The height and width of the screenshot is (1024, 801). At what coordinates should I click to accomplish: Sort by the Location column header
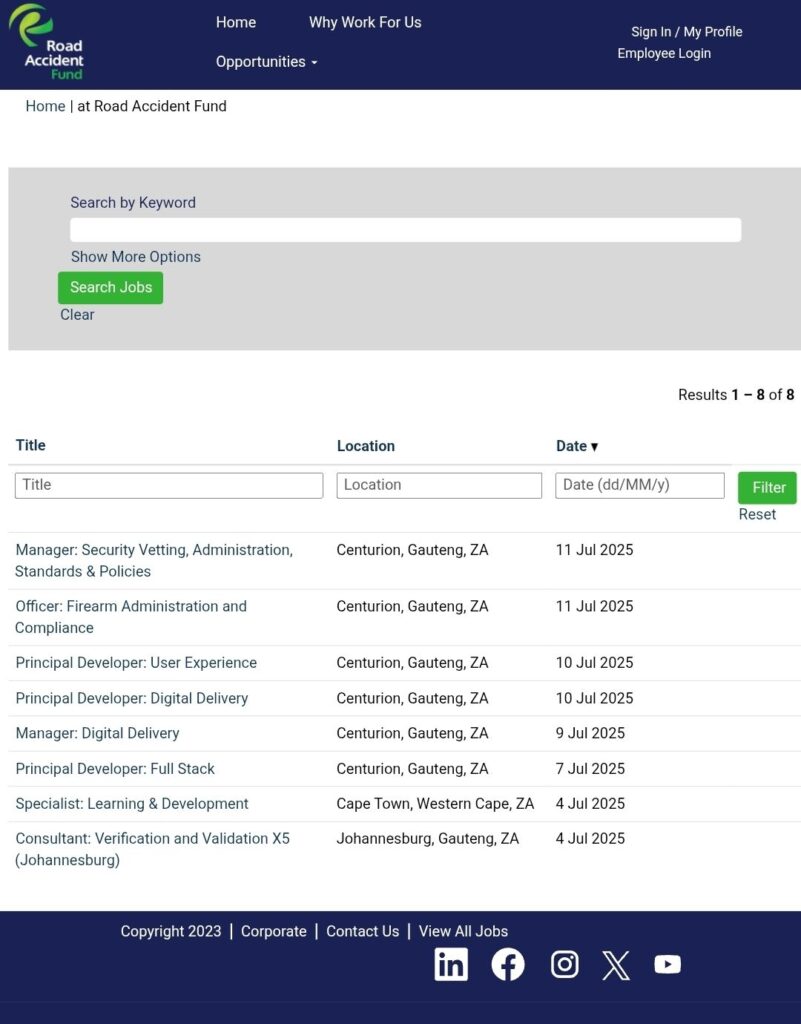point(366,446)
